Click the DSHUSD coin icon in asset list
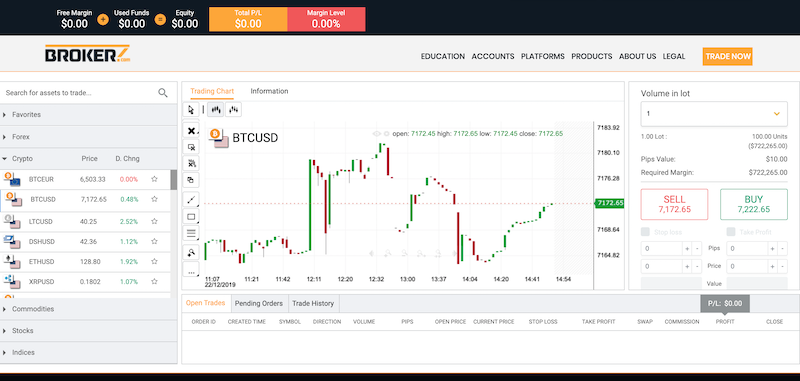 12,241
